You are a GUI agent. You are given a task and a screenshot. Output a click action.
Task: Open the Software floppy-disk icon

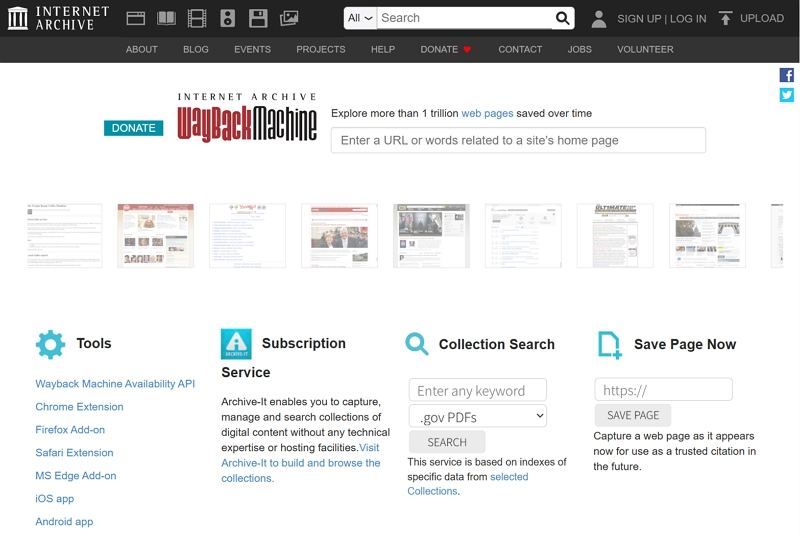click(258, 18)
